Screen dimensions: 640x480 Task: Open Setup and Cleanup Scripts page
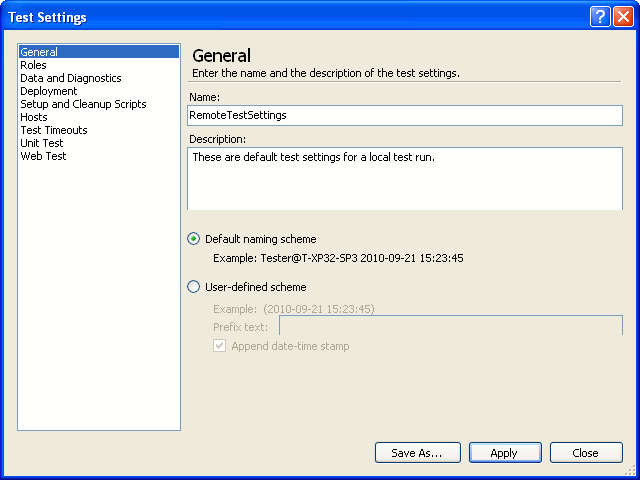(83, 104)
